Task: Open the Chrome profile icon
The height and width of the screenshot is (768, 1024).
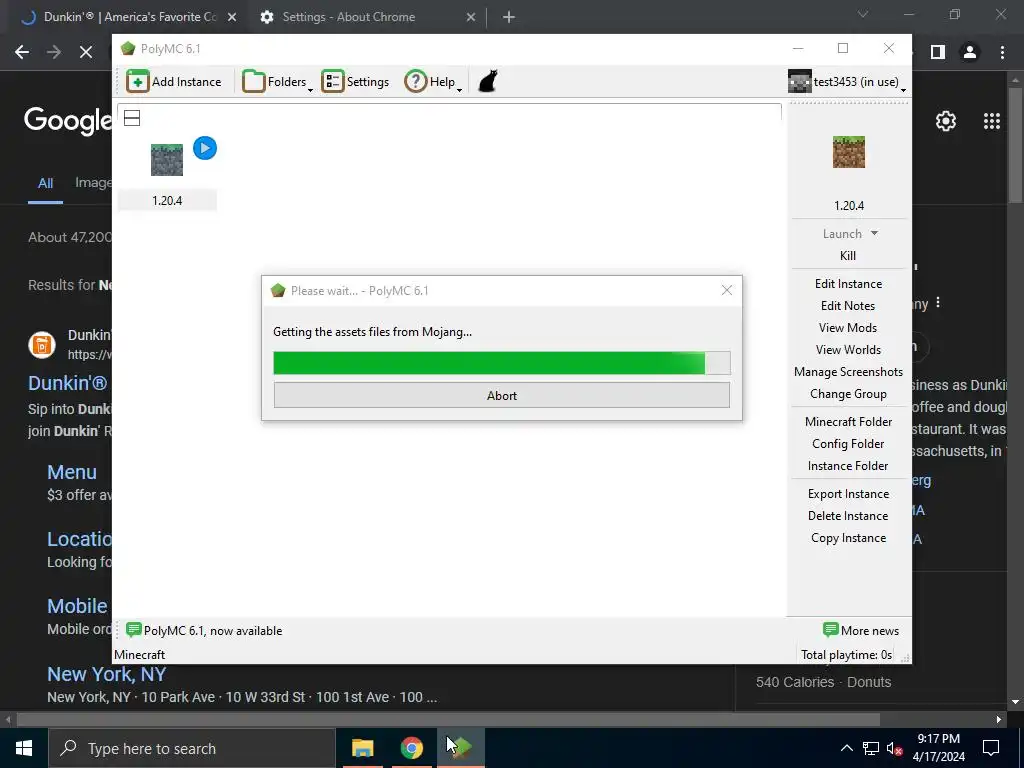Action: pos(970,52)
